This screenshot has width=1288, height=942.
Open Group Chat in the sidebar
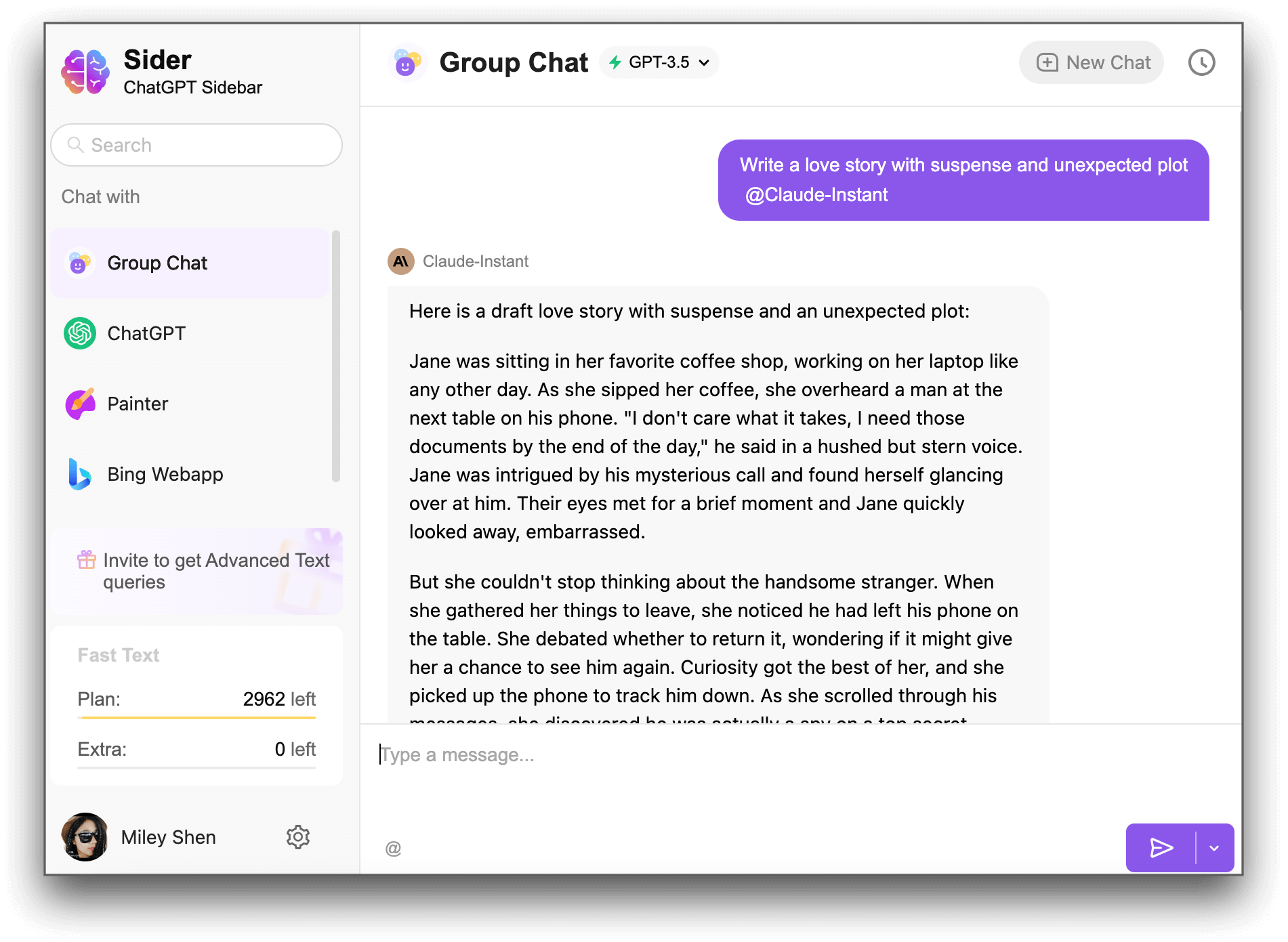tap(190, 263)
